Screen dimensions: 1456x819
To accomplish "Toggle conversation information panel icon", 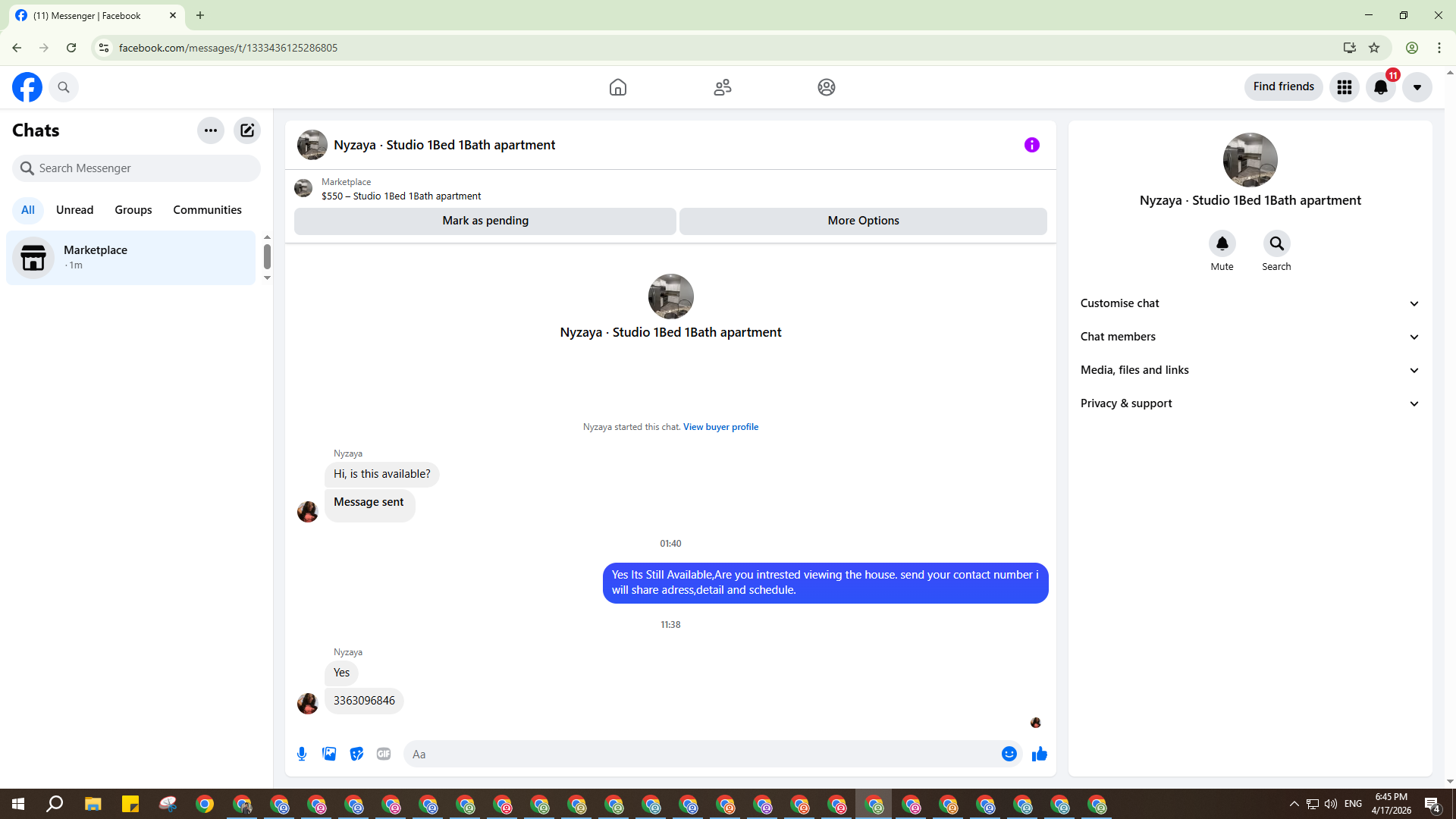I will [x=1031, y=145].
